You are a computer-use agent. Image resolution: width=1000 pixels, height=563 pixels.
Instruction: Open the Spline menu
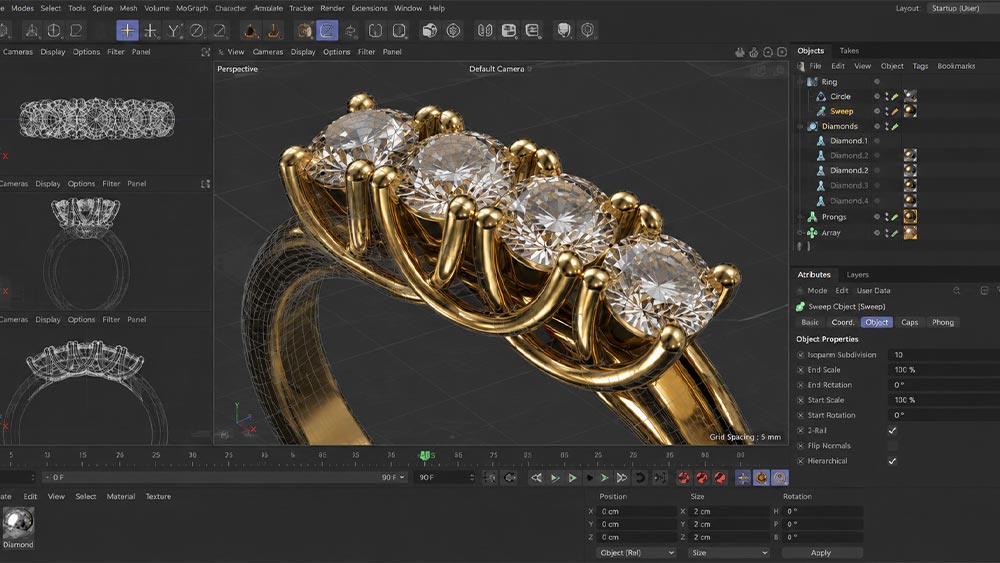pos(102,8)
